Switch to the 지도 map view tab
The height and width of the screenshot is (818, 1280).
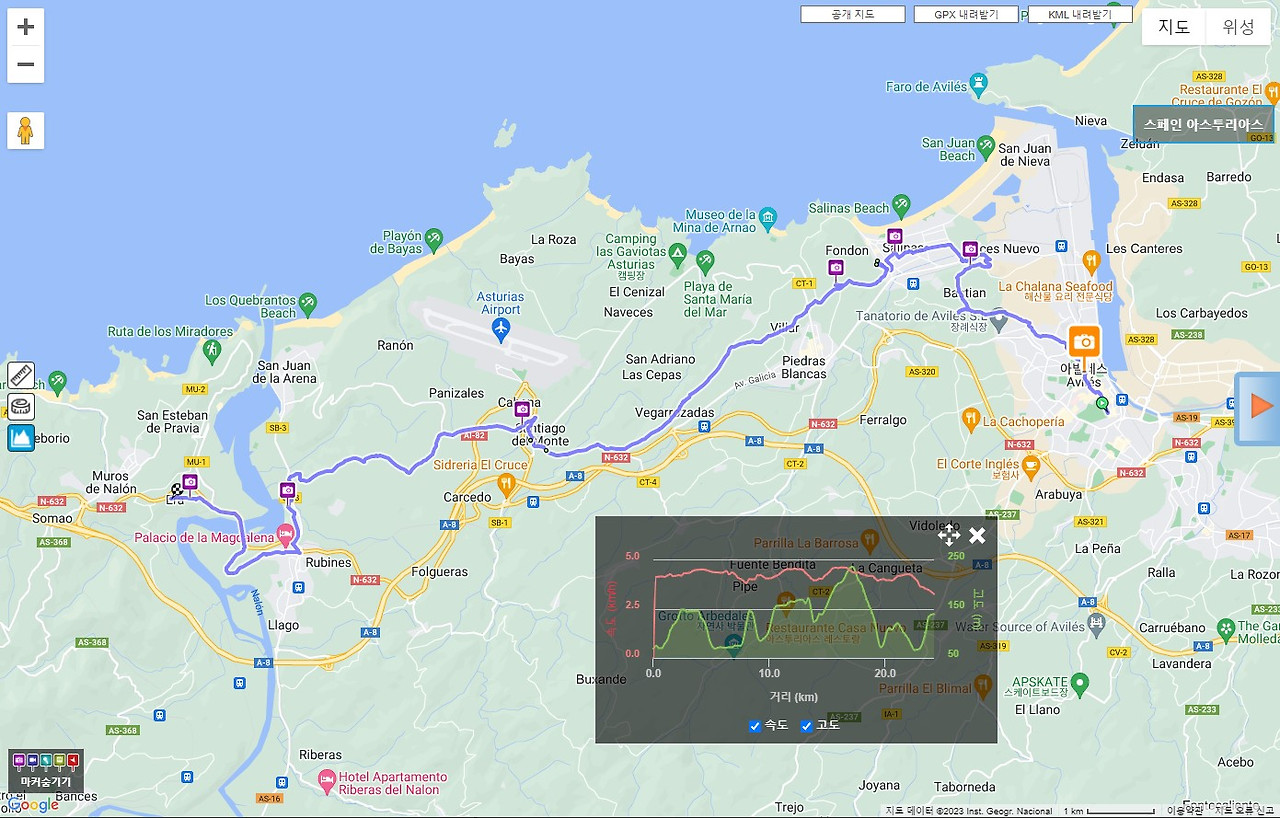(1174, 27)
